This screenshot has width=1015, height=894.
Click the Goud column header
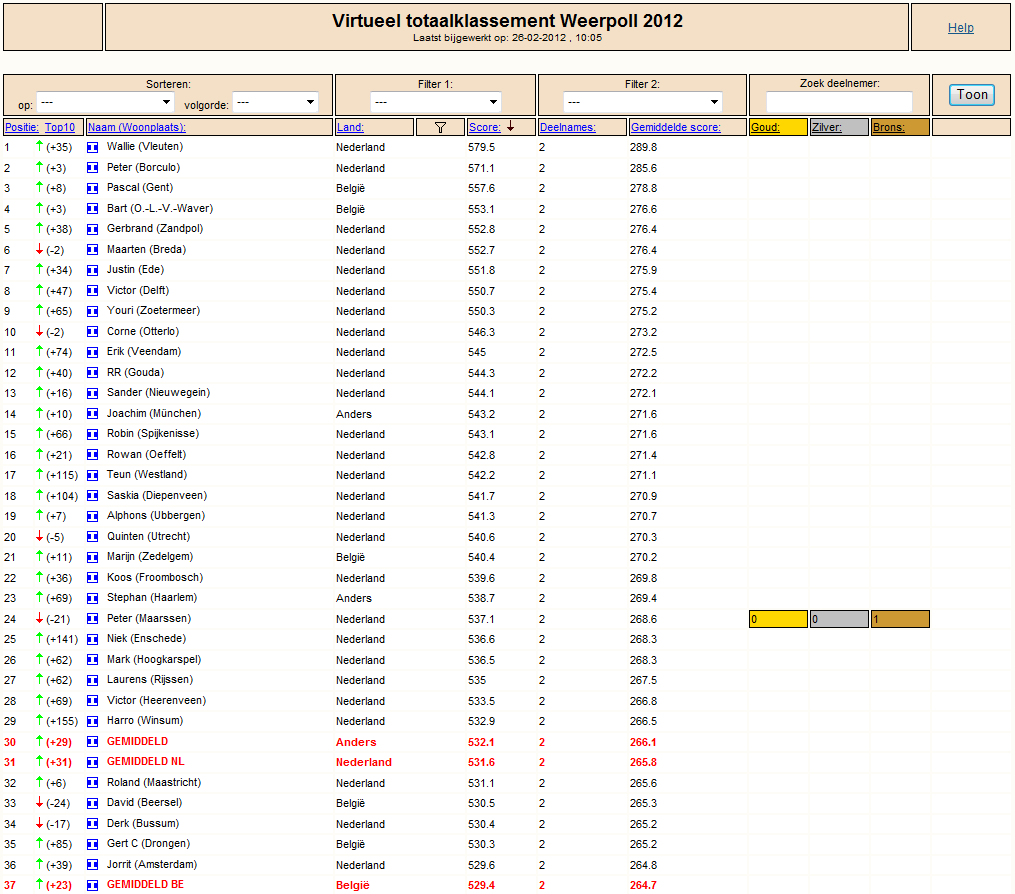pos(765,128)
